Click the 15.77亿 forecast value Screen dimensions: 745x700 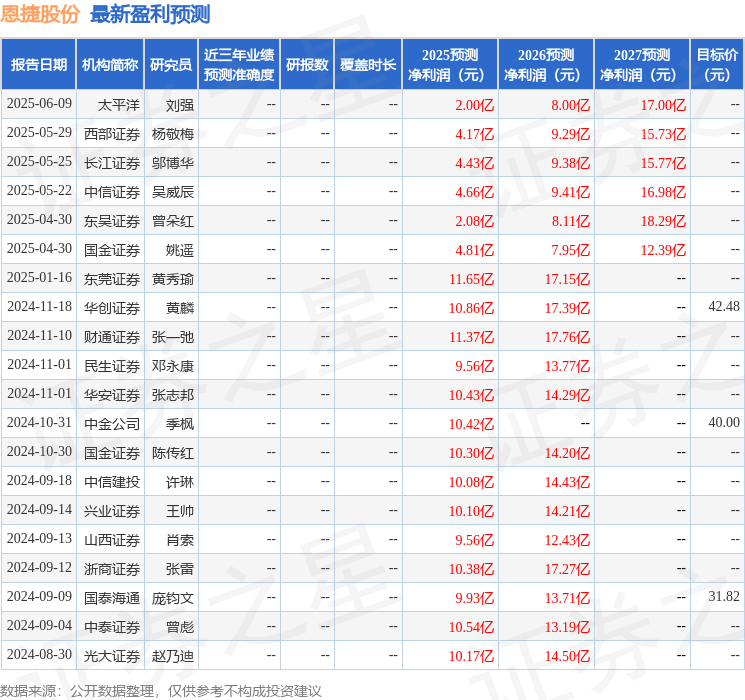click(663, 163)
